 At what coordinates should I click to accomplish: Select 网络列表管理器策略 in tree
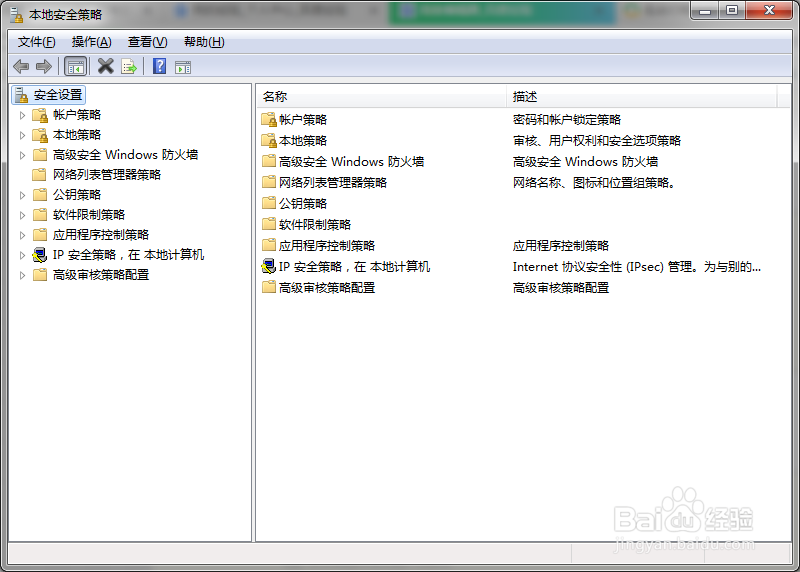coord(107,175)
